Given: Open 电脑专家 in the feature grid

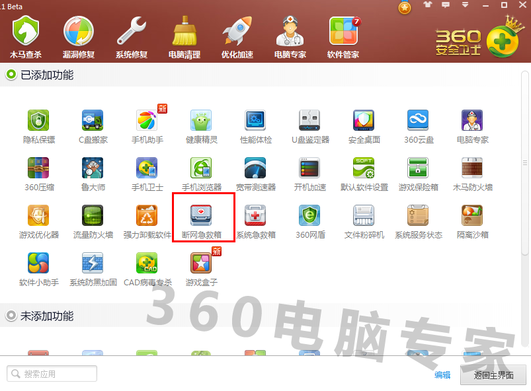Looking at the screenshot, I should (472, 126).
